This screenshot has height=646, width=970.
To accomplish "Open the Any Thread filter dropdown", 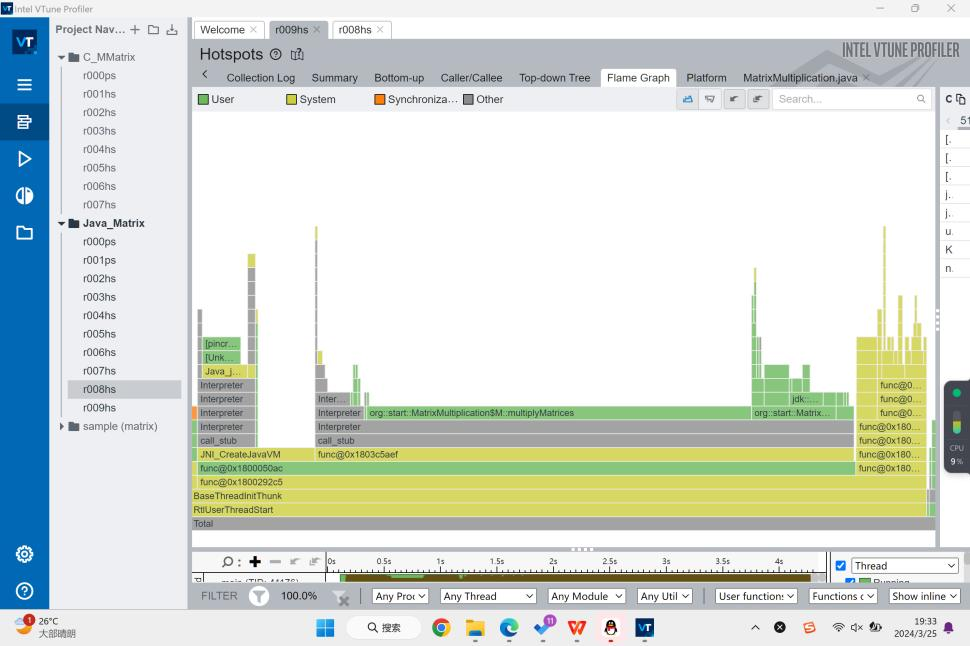I will click(x=488, y=596).
